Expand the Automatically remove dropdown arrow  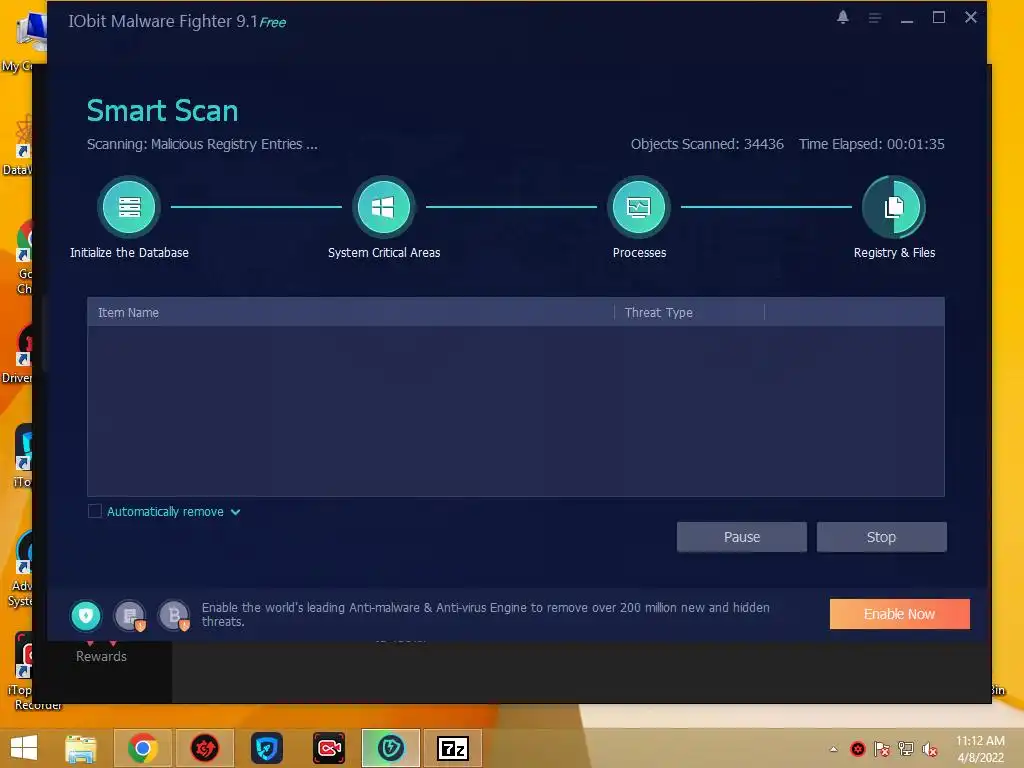tap(236, 512)
